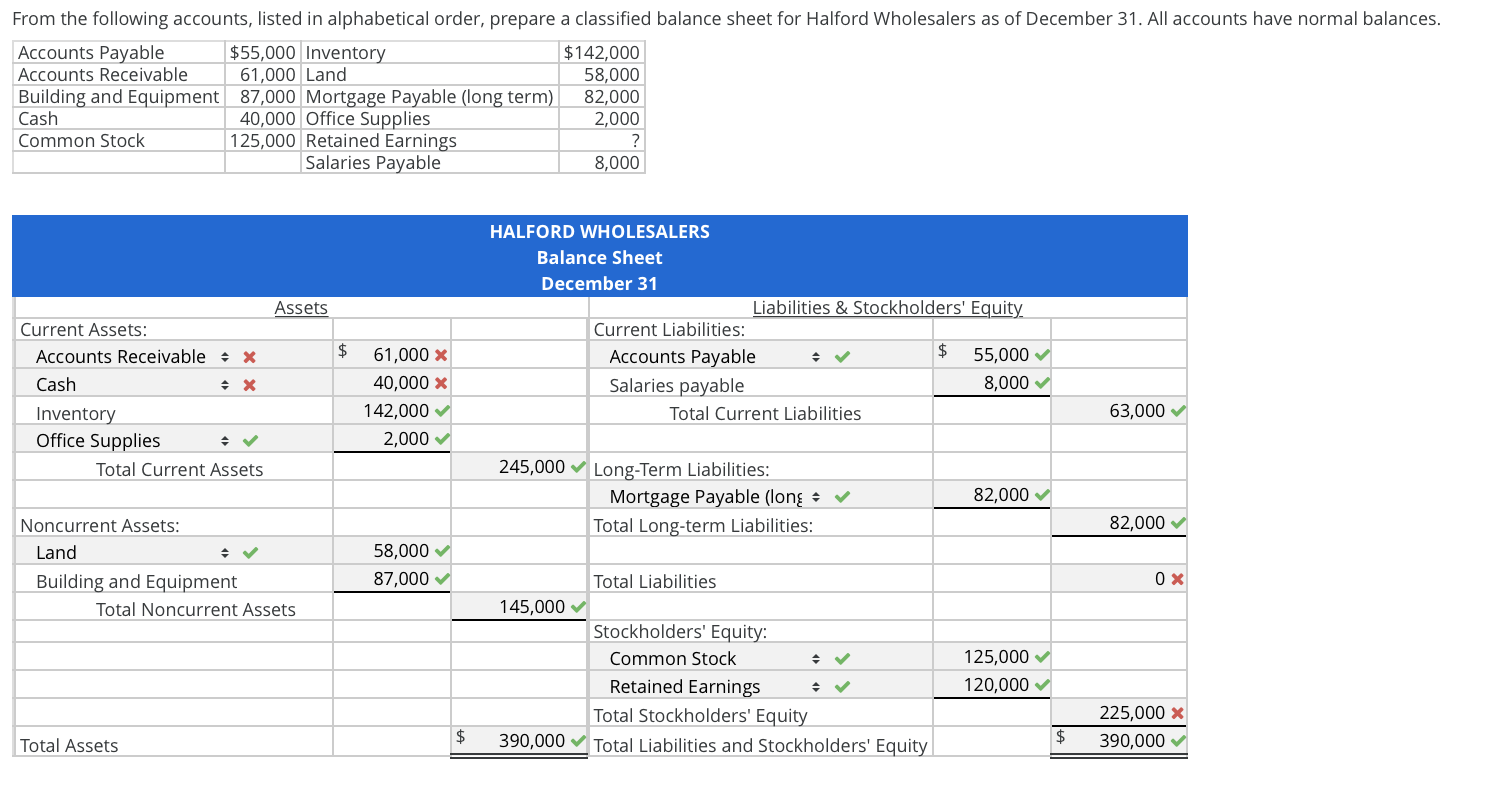
Task: Click the underlined 'Assets' column heading
Action: [301, 308]
